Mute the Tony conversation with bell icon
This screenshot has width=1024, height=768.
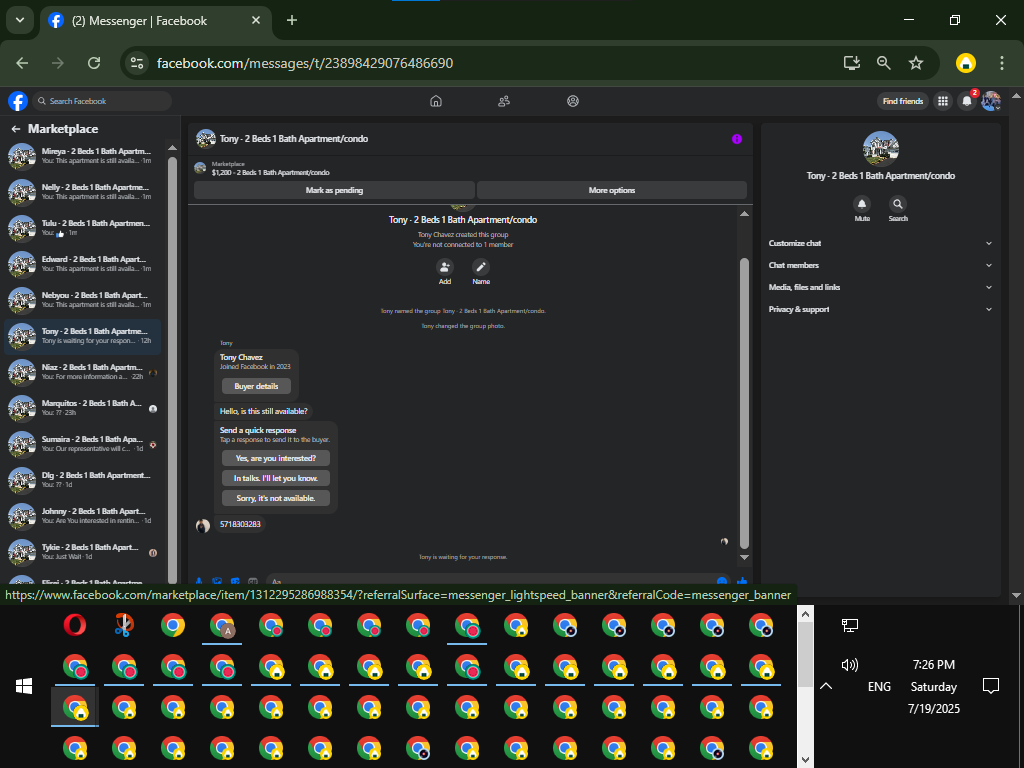point(862,204)
